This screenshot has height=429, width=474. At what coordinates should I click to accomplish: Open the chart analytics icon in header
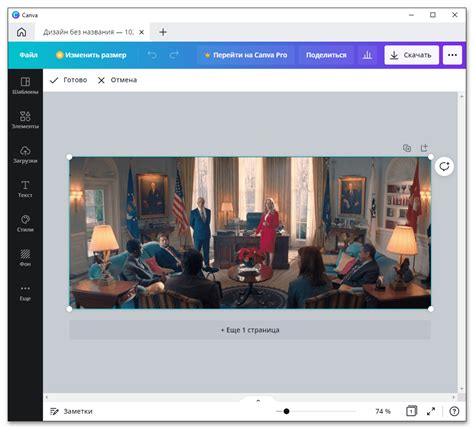click(x=367, y=55)
